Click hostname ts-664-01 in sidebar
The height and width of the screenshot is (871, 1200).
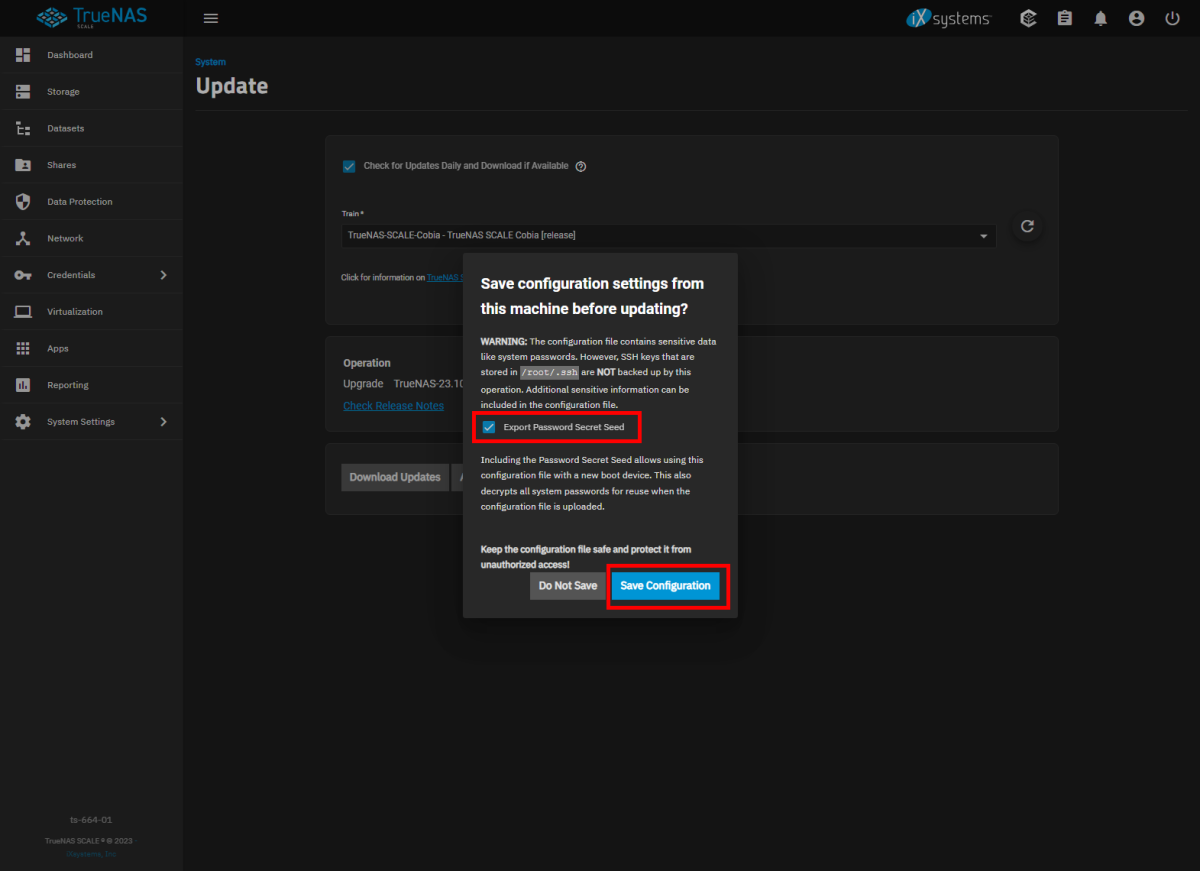click(x=91, y=820)
